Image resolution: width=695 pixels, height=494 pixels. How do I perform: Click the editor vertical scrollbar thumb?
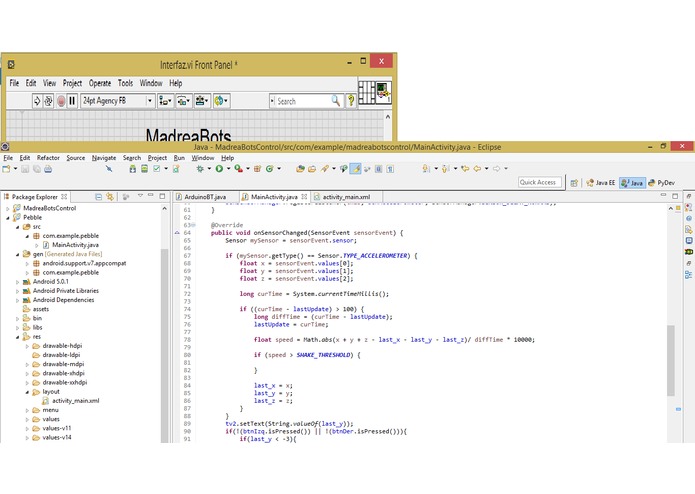[671, 360]
